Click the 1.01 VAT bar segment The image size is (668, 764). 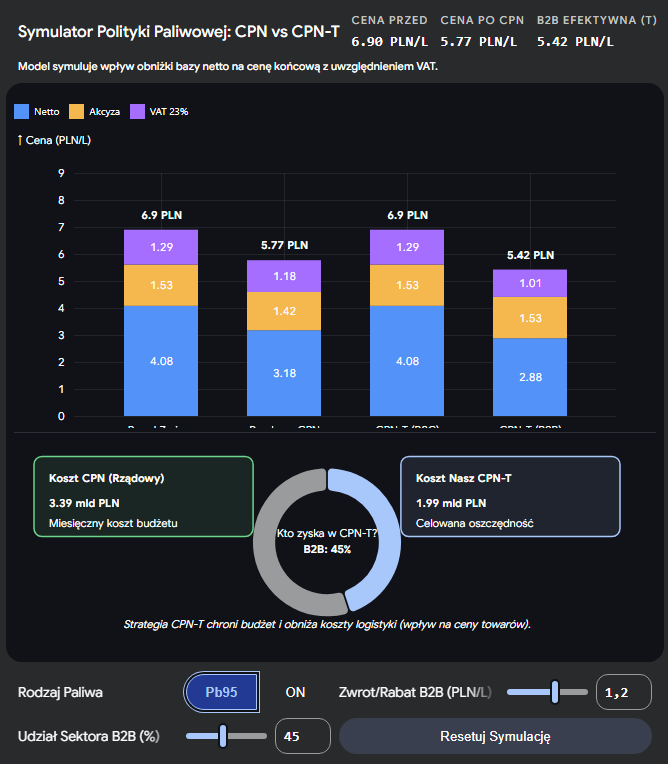(530, 283)
